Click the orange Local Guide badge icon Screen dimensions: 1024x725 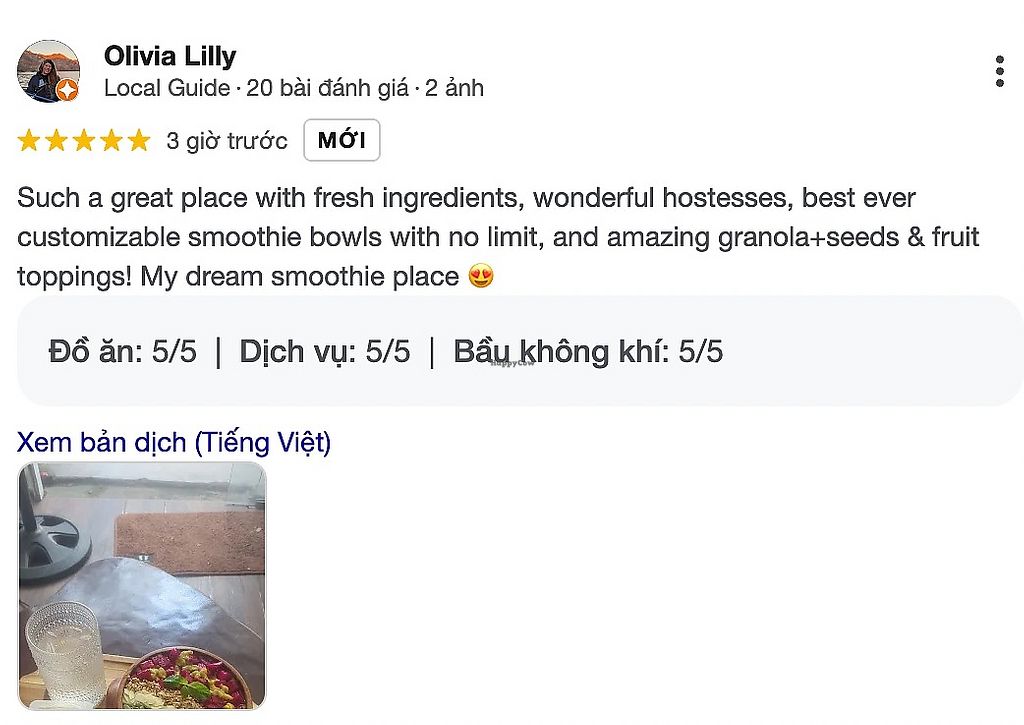(67, 91)
